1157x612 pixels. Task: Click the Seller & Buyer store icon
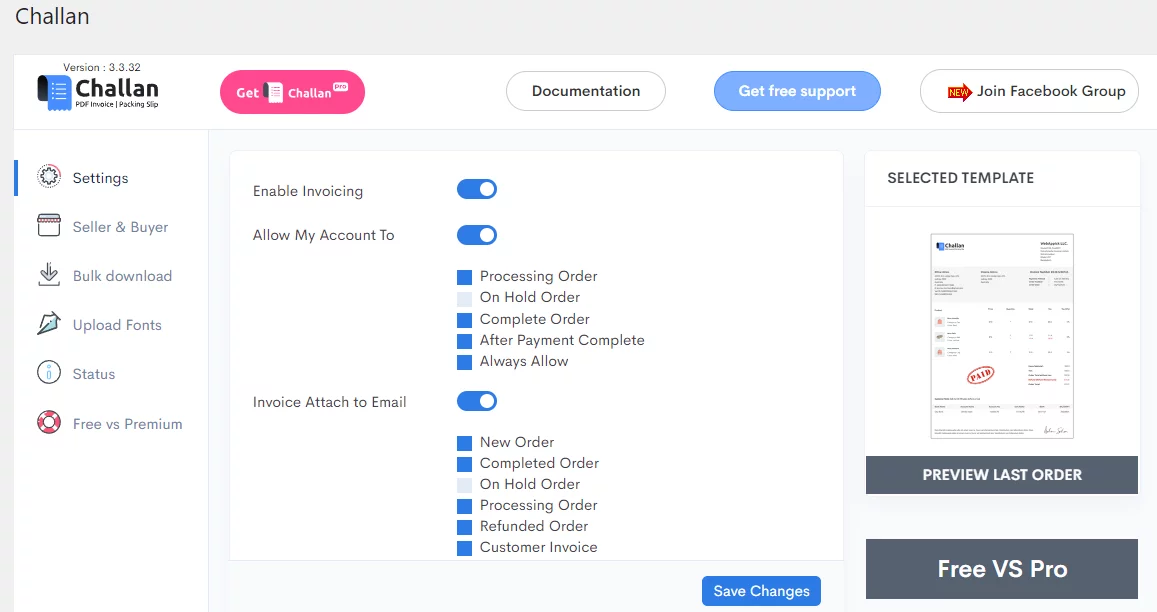click(49, 225)
